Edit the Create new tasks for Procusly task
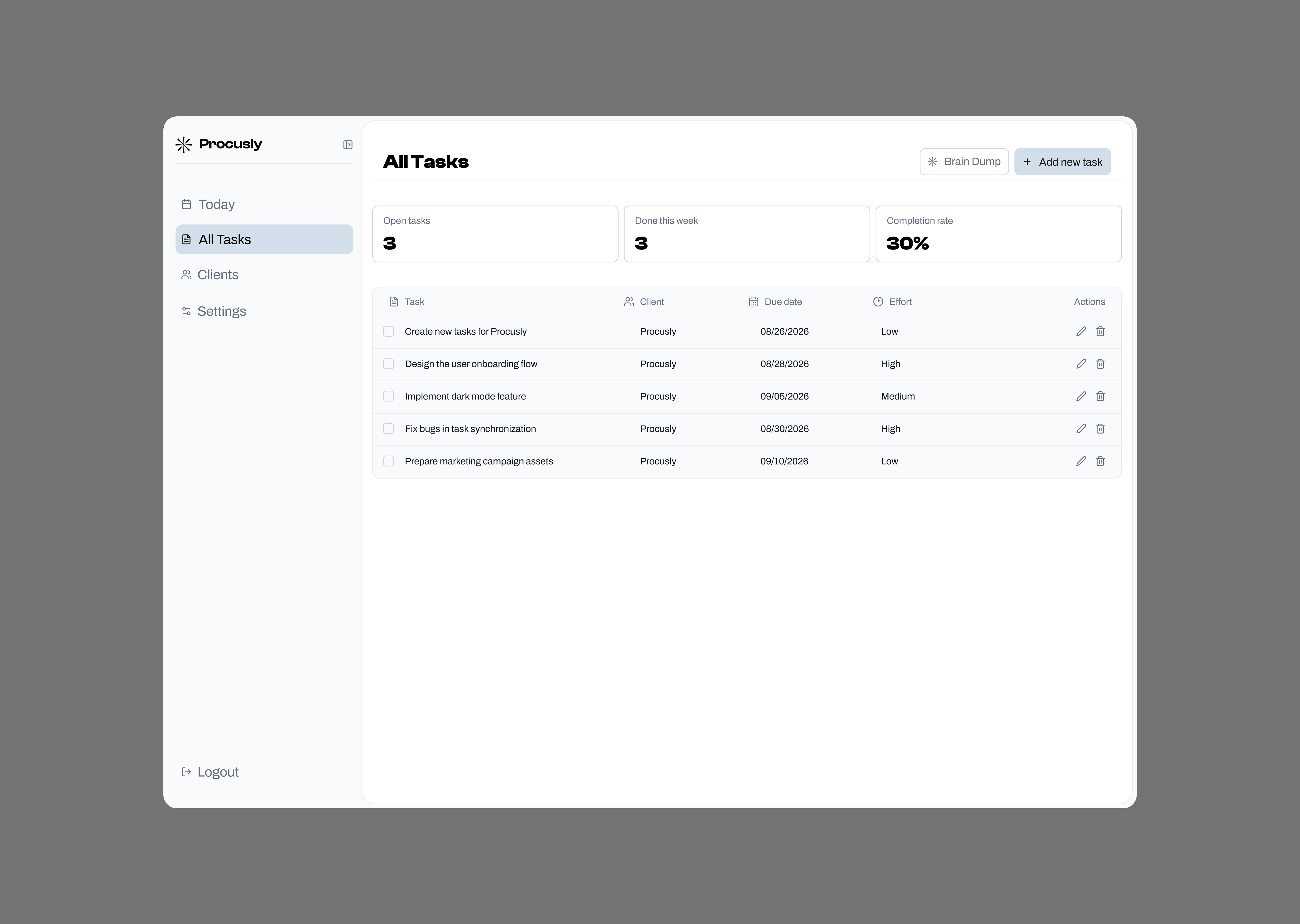Image resolution: width=1300 pixels, height=924 pixels. pos(1082,332)
